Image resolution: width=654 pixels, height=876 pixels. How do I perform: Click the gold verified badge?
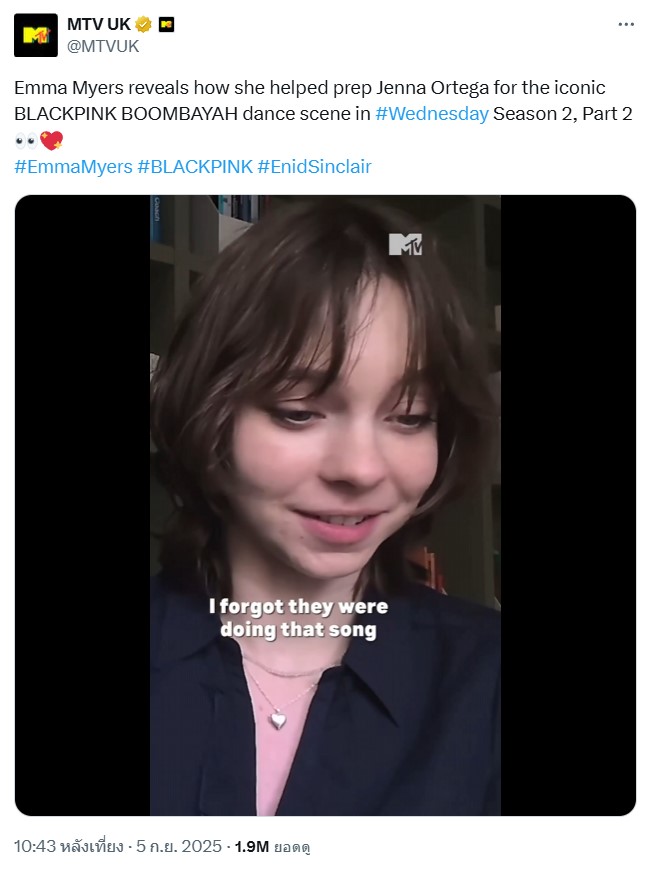[143, 25]
